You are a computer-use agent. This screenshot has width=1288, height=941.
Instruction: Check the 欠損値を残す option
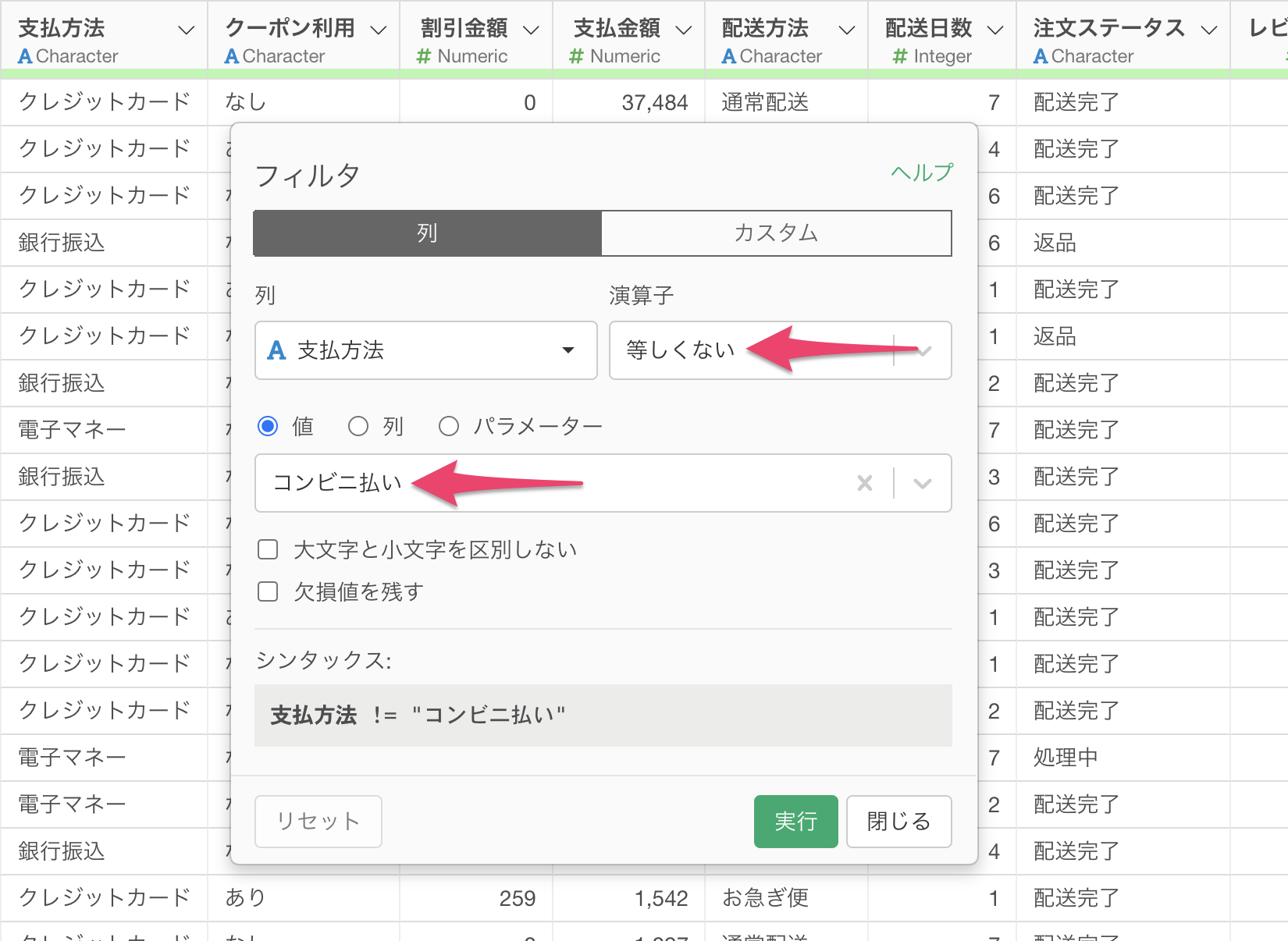(268, 592)
